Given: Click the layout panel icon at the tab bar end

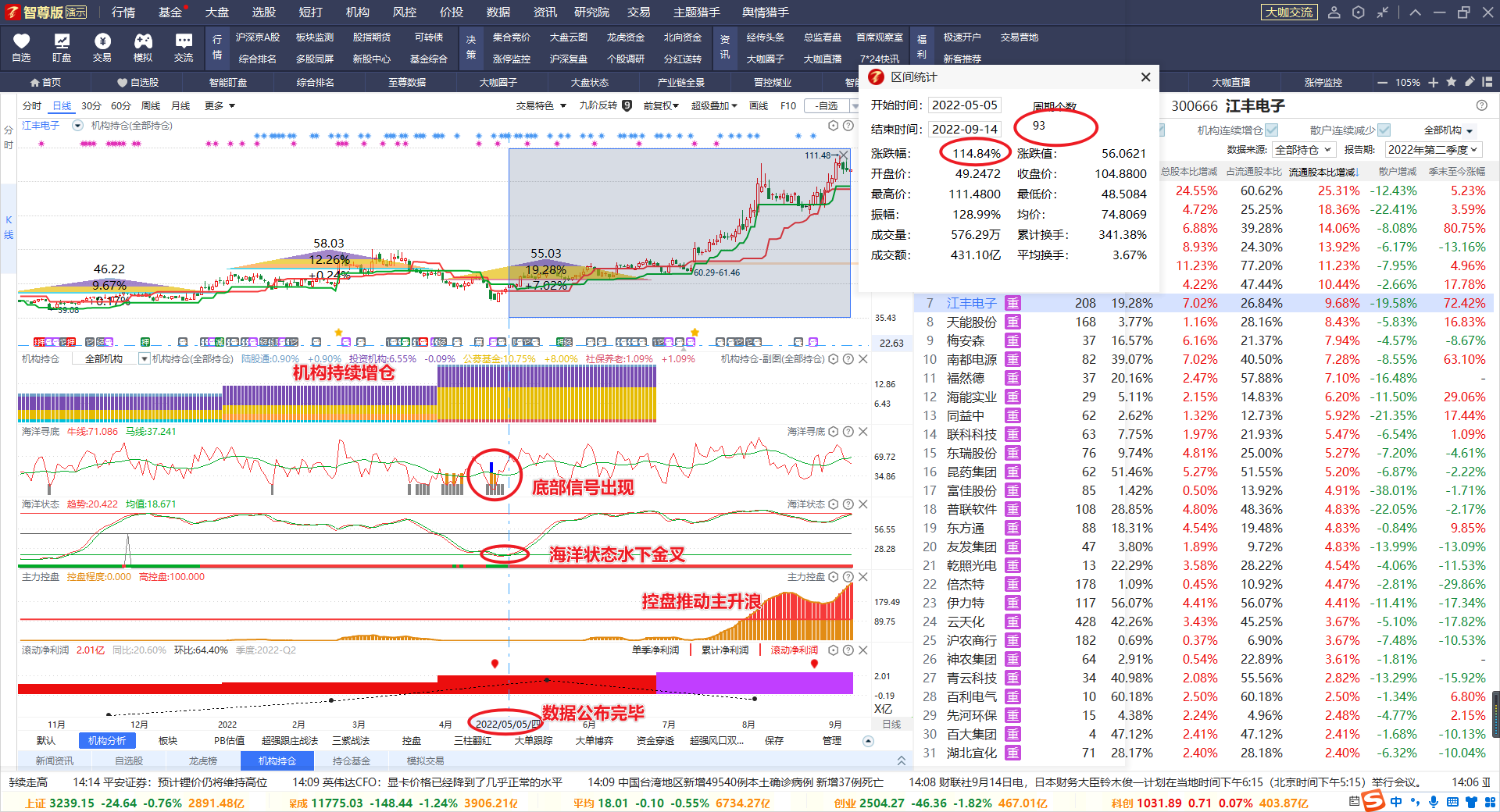Looking at the screenshot, I should point(1487,82).
